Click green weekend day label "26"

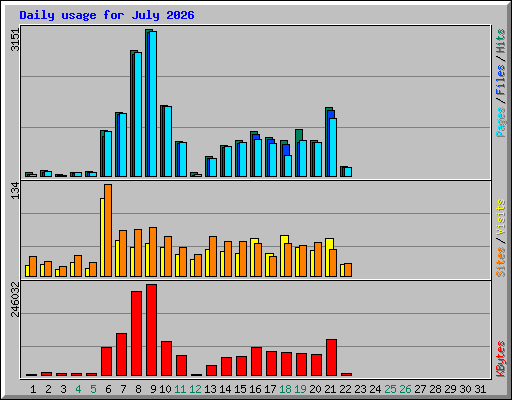[405, 389]
